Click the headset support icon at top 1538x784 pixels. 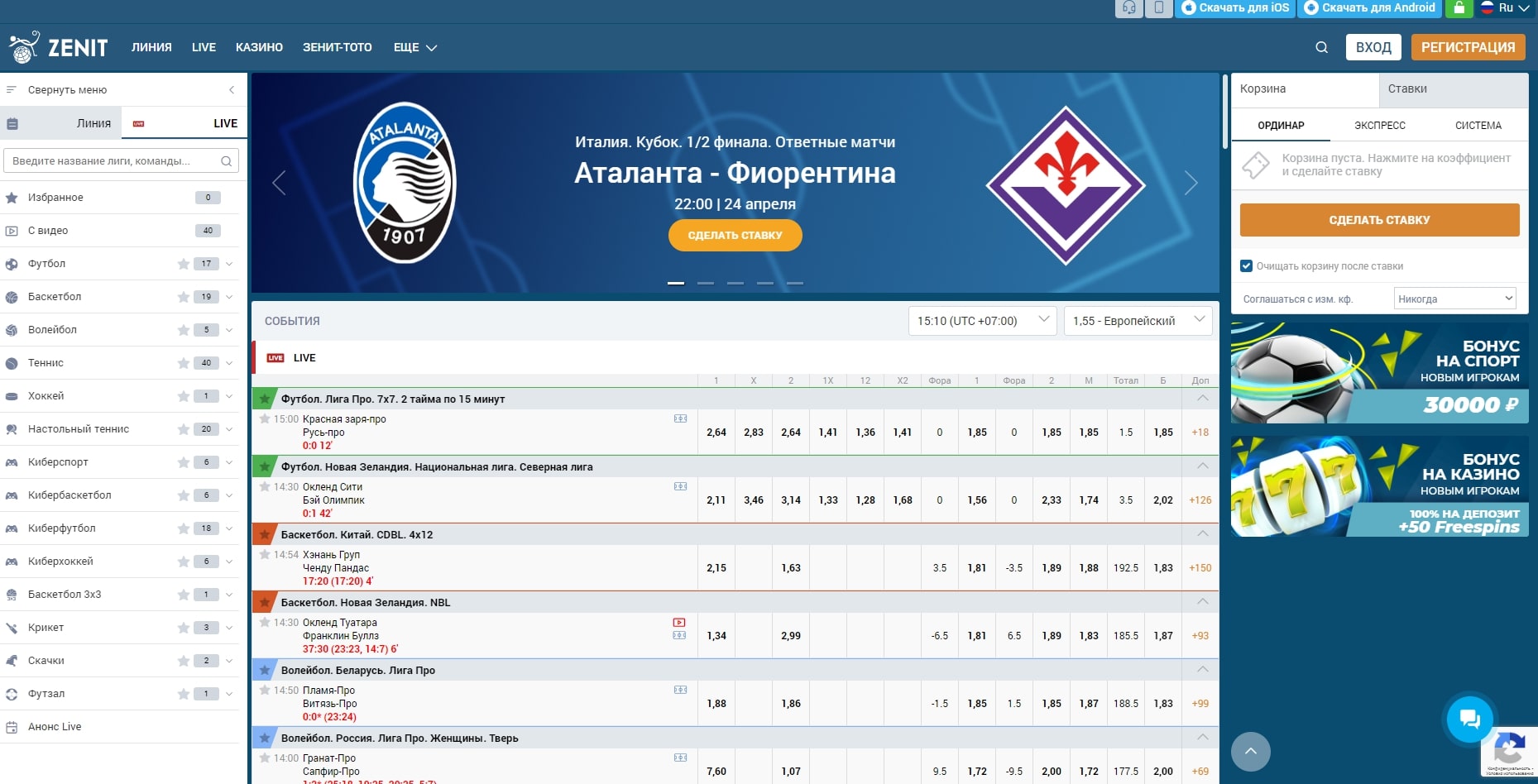point(1129,8)
